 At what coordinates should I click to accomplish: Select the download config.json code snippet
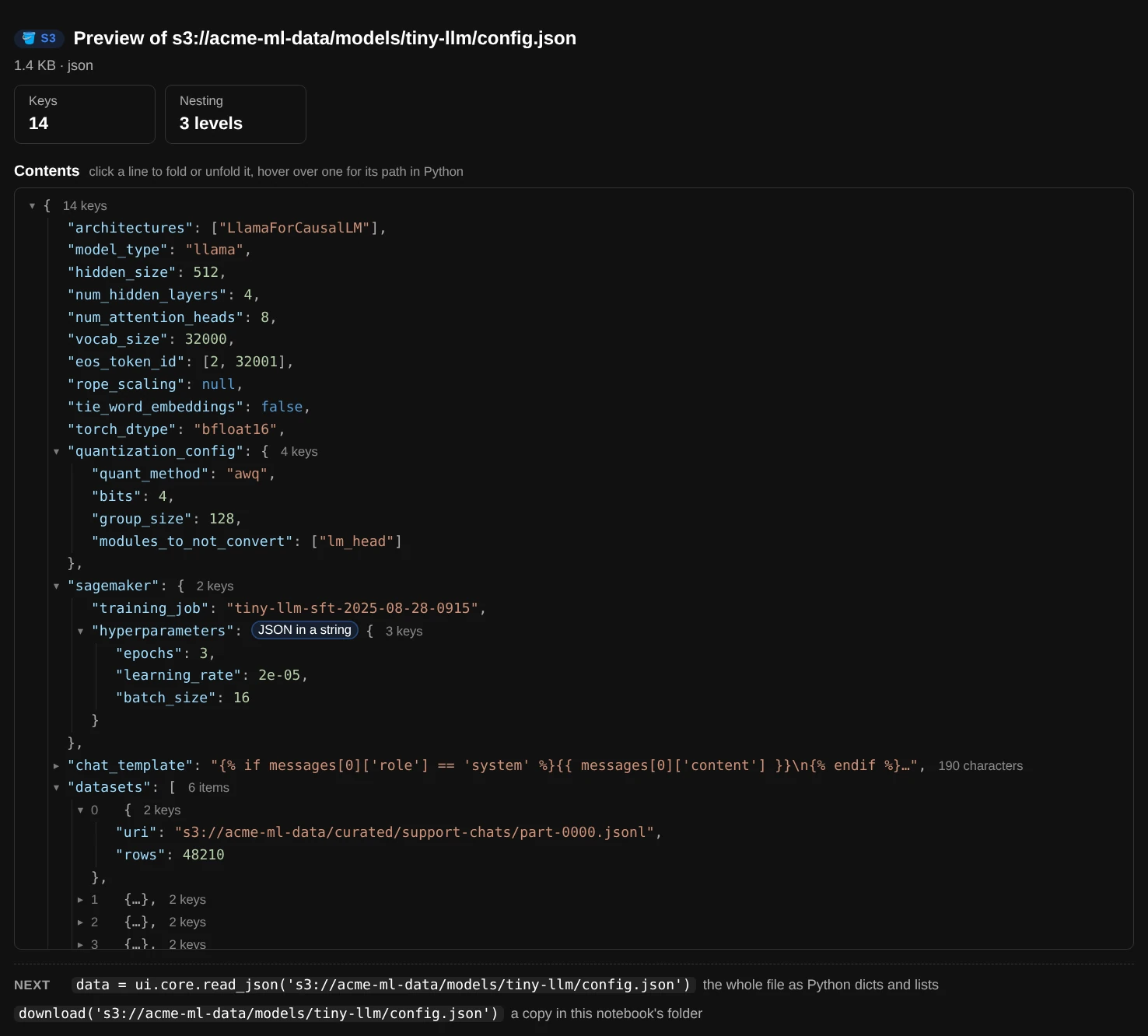pyautogui.click(x=258, y=1013)
